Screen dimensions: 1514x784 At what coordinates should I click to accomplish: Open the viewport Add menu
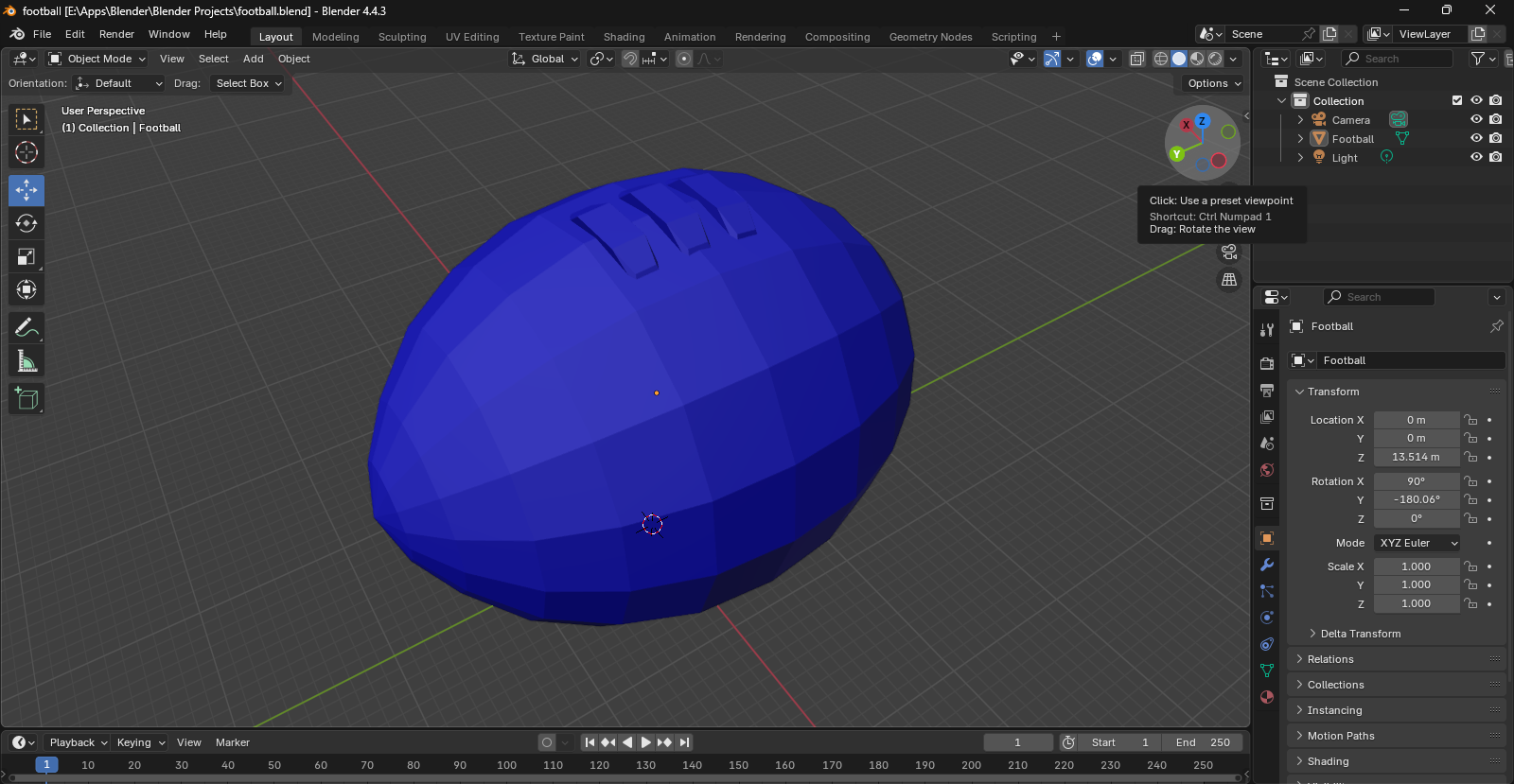click(x=254, y=59)
